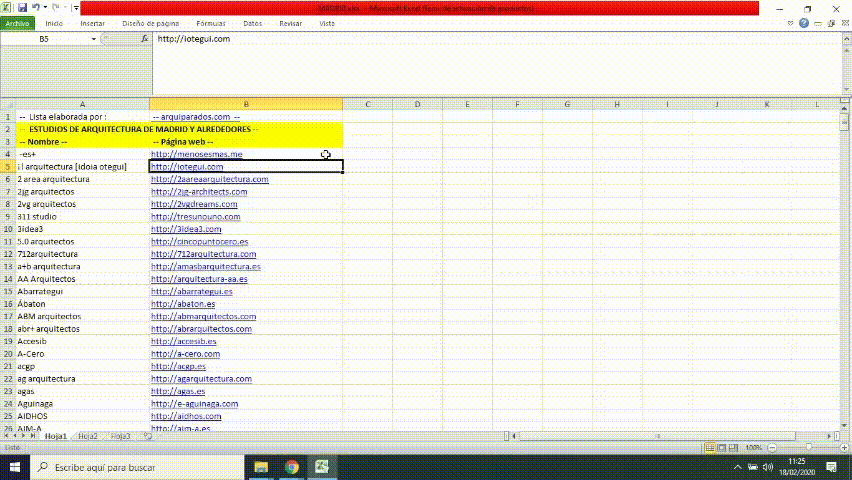Click the Select All corner button
The width and height of the screenshot is (852, 480).
point(8,104)
